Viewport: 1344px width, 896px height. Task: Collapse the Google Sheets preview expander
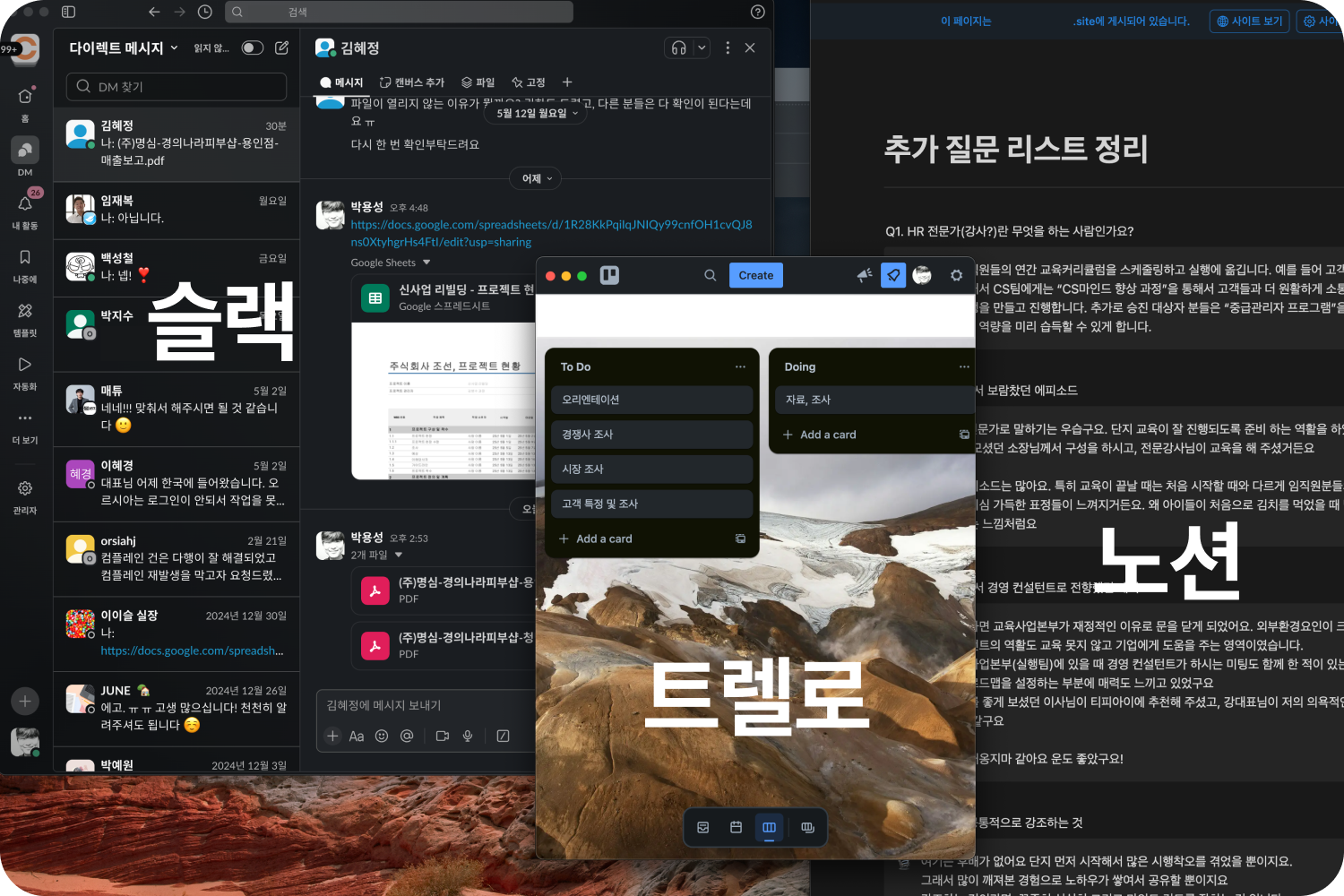point(426,263)
